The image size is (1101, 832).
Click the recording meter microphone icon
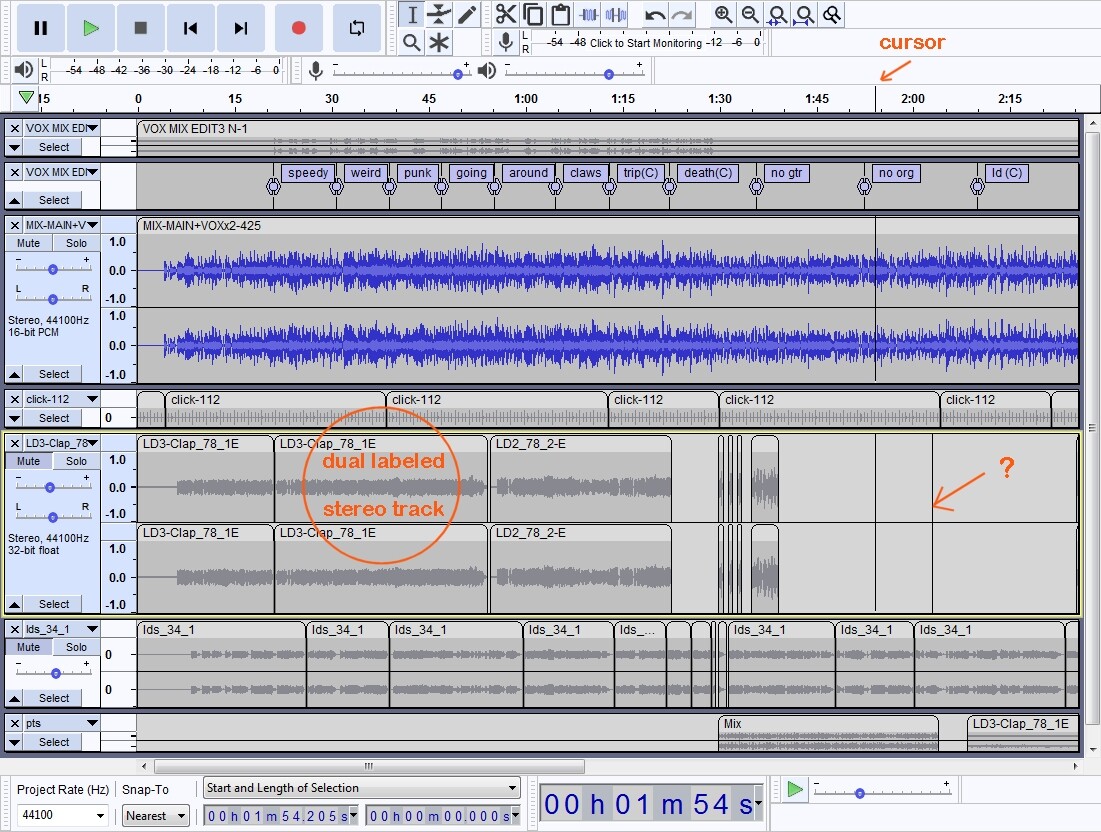tap(505, 42)
